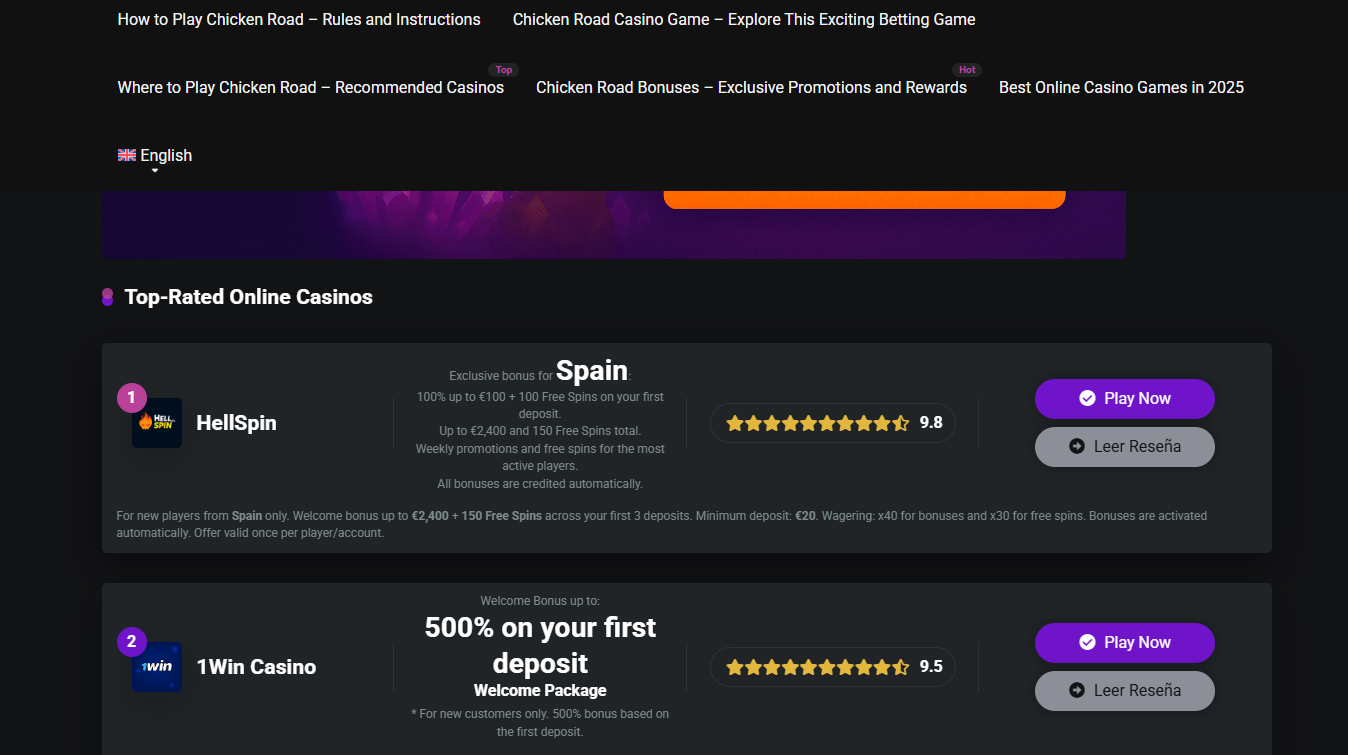Expand language list via small caret arrow
The width and height of the screenshot is (1348, 755).
155,171
